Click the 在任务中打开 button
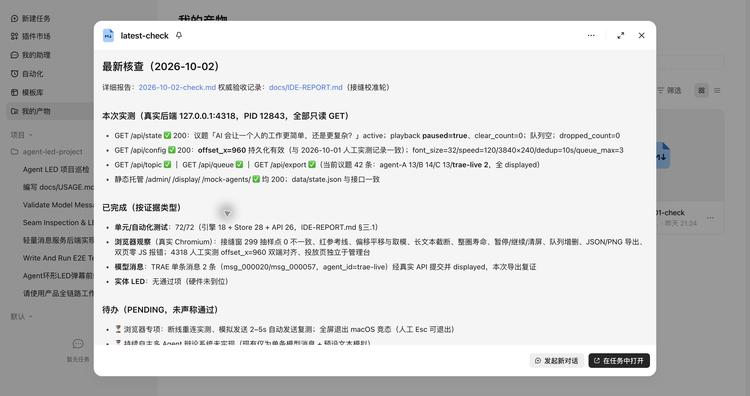The image size is (750, 396). point(619,361)
